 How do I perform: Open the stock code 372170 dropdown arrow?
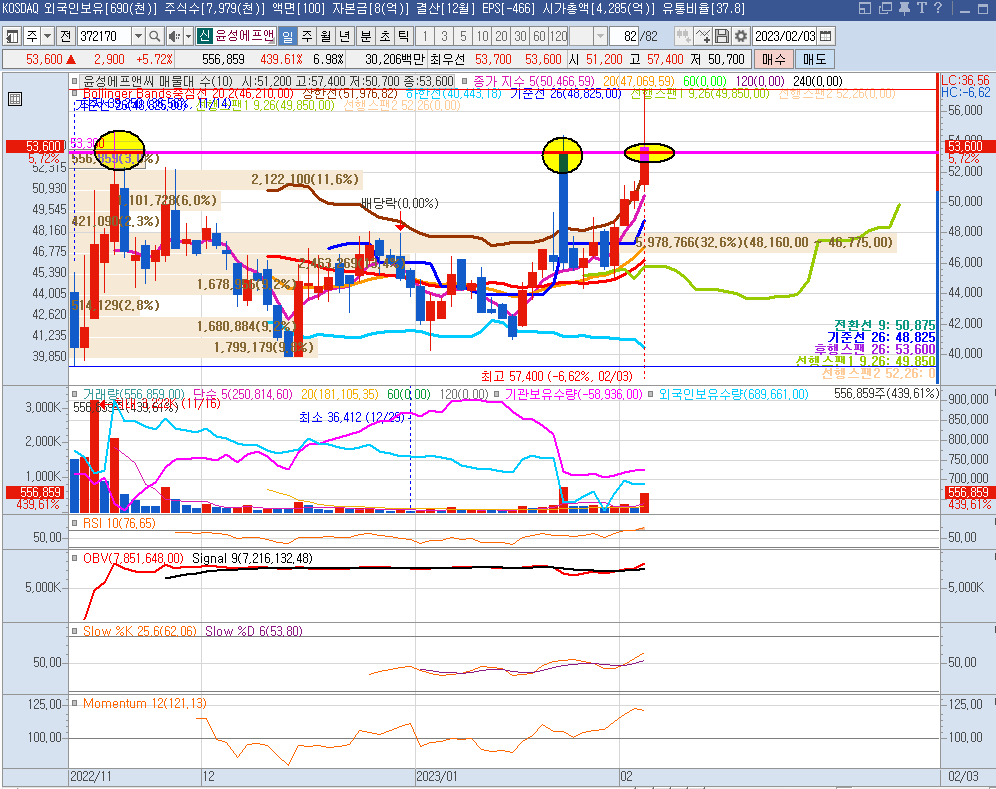pos(138,36)
